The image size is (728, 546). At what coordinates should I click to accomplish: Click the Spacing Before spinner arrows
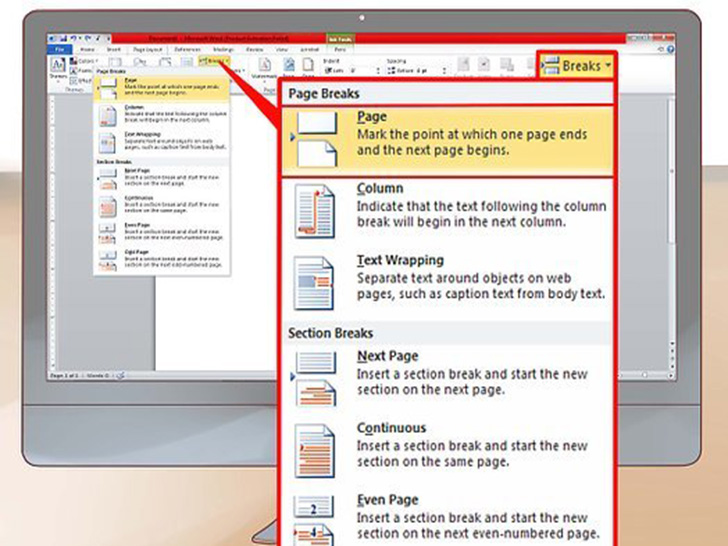(x=444, y=71)
